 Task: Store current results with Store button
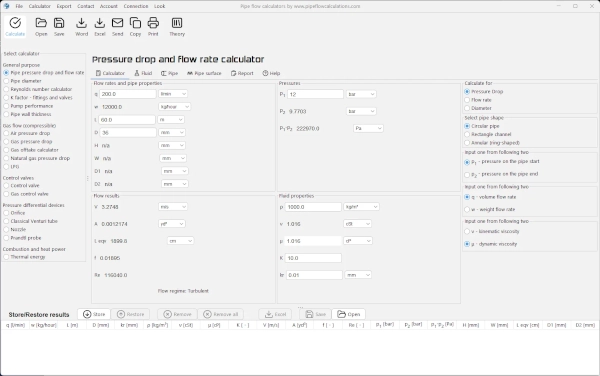click(94, 314)
